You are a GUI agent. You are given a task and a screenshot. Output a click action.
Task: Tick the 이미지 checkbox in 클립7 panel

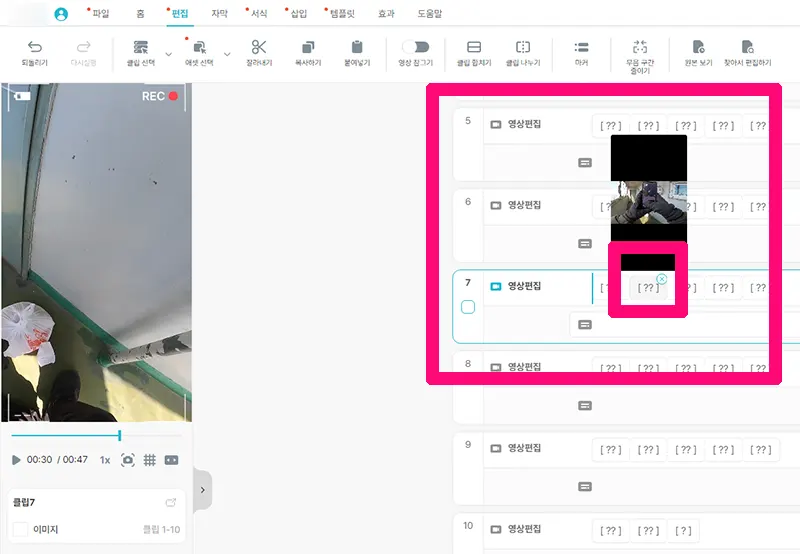pyautogui.click(x=20, y=530)
